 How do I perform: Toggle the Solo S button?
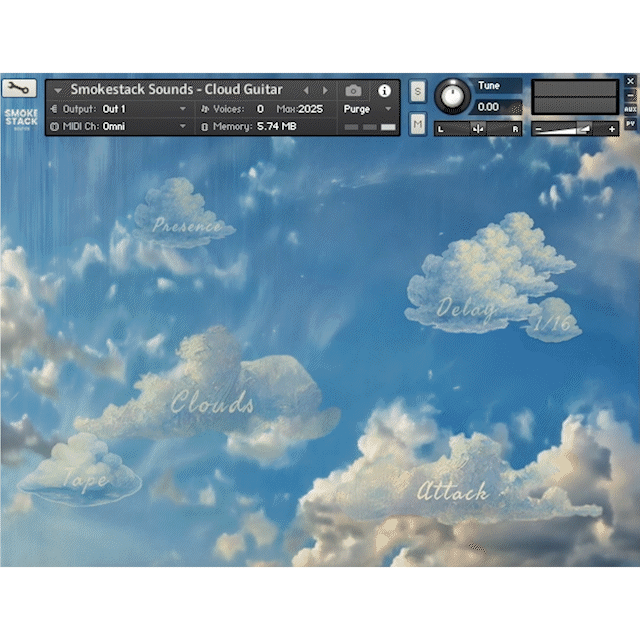coord(417,91)
